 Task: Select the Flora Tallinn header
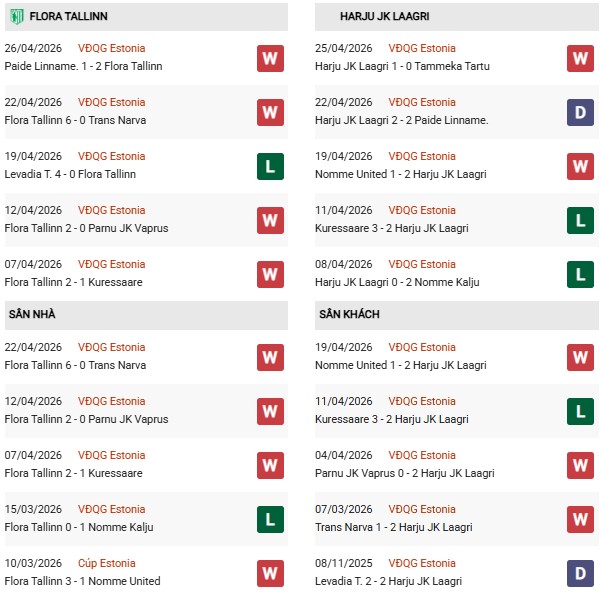click(x=69, y=17)
